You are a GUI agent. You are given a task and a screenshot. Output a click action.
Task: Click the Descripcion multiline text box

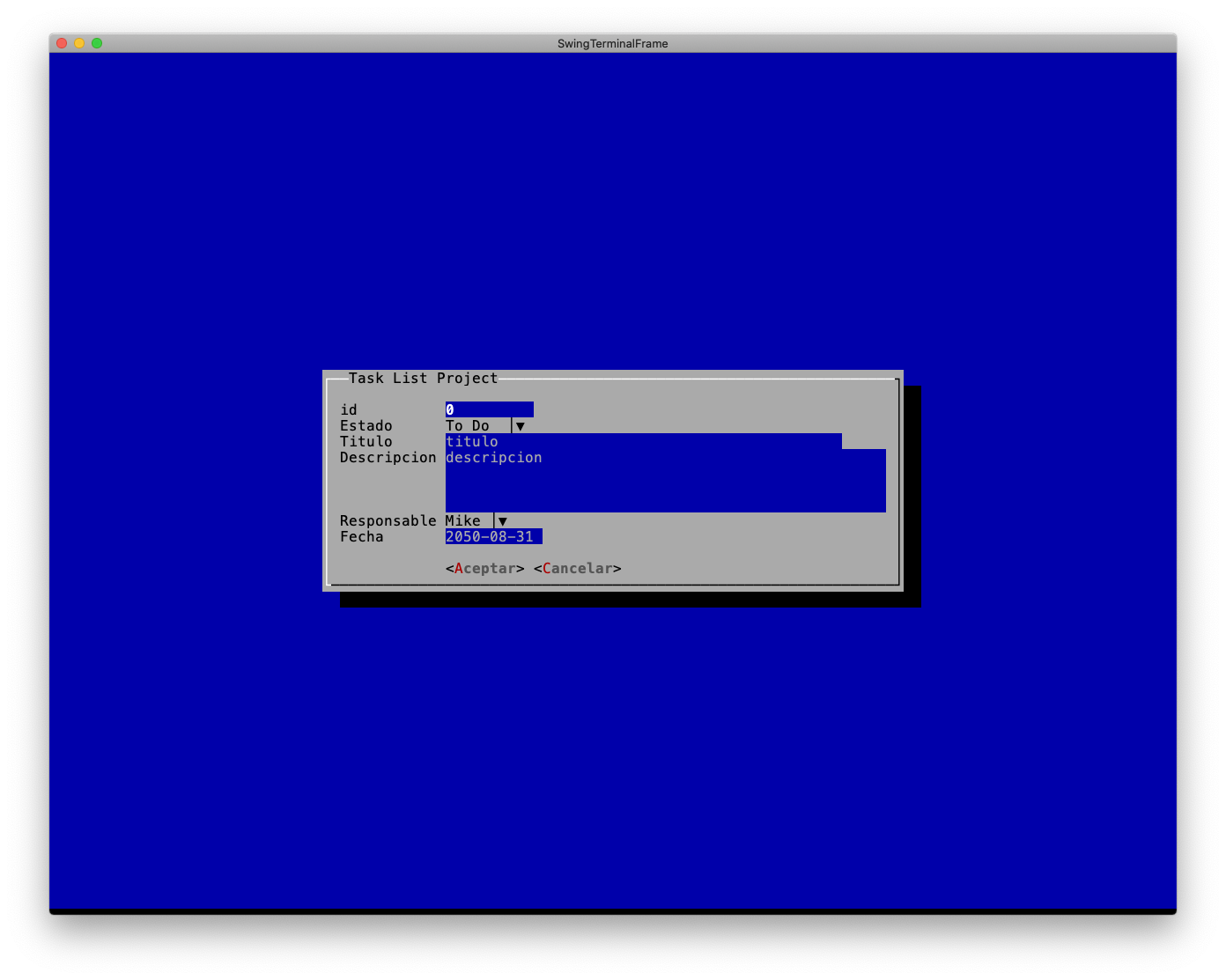[x=666, y=481]
